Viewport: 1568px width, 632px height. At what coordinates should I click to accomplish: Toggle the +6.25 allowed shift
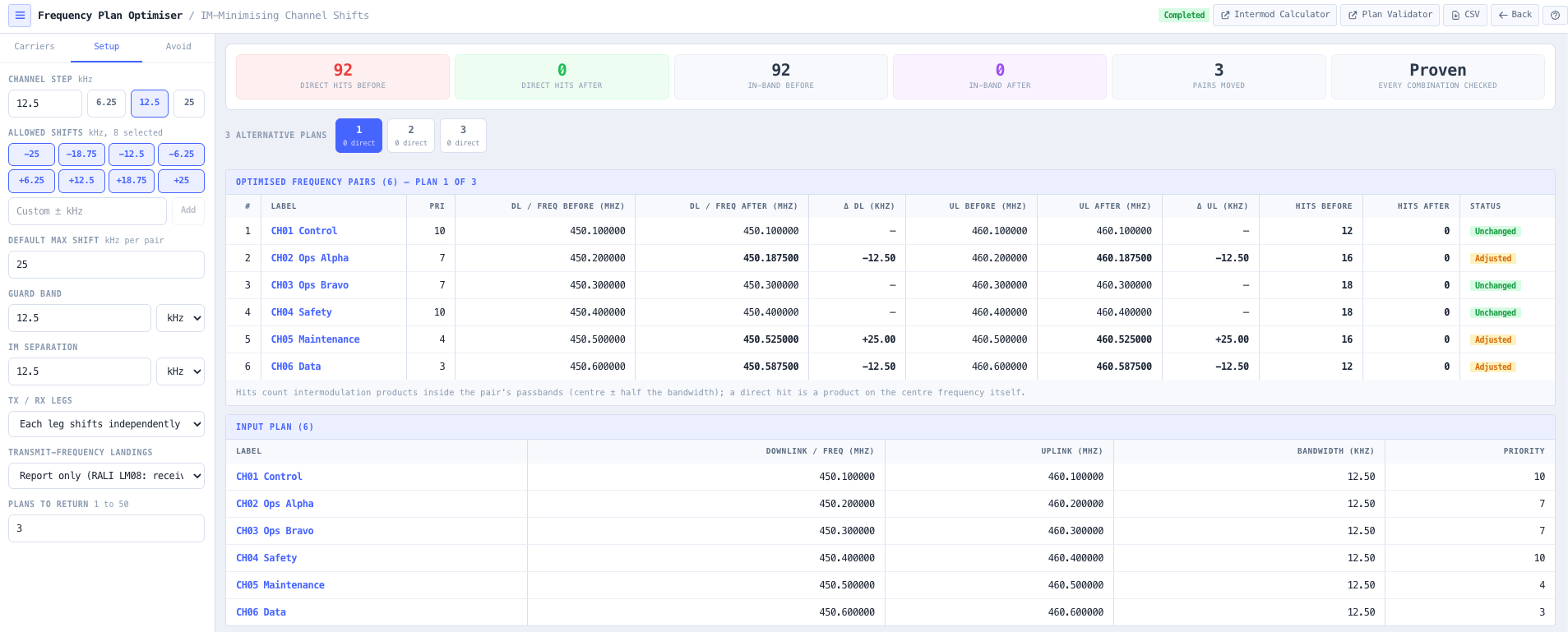click(32, 181)
